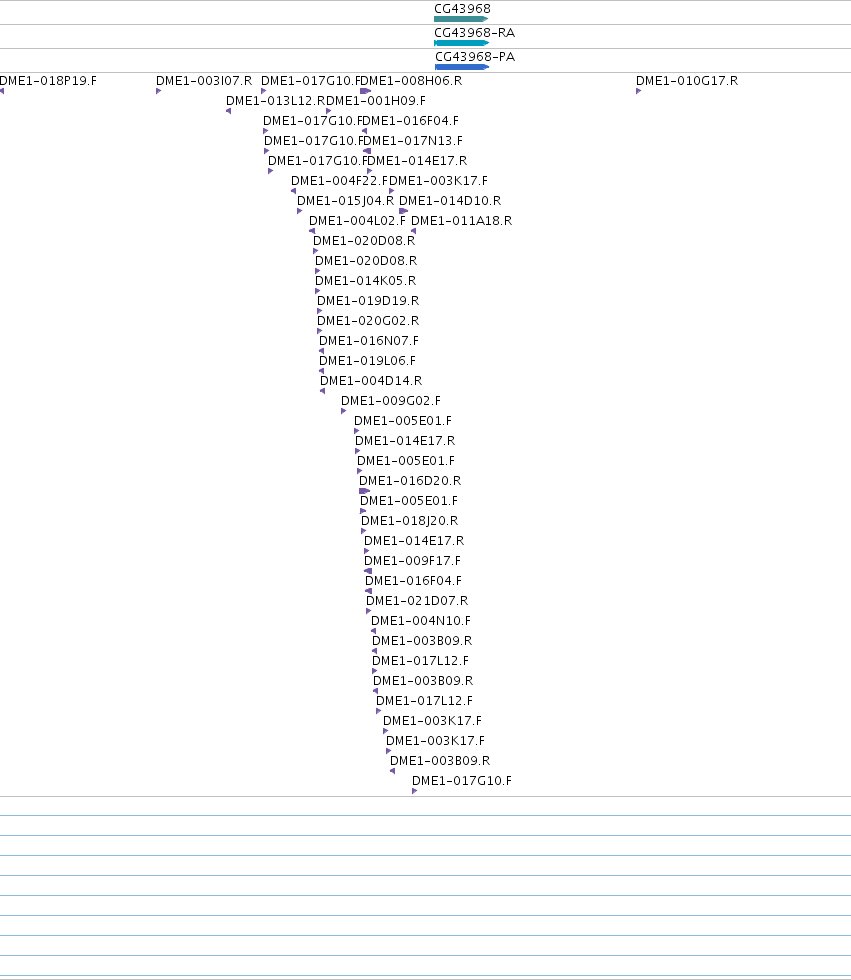
Task: Select the DME1-001H09.F label
Action: tap(376, 101)
